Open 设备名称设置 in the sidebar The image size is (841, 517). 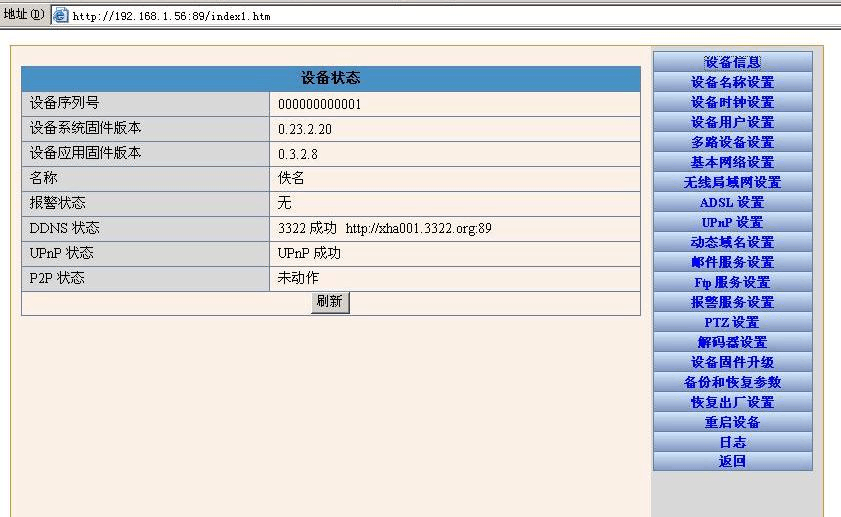click(x=732, y=82)
